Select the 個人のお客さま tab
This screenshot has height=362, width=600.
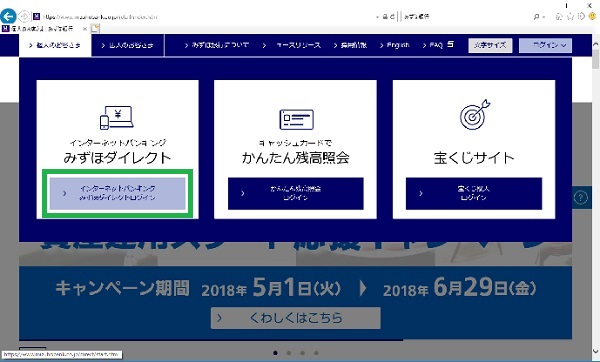[x=55, y=45]
